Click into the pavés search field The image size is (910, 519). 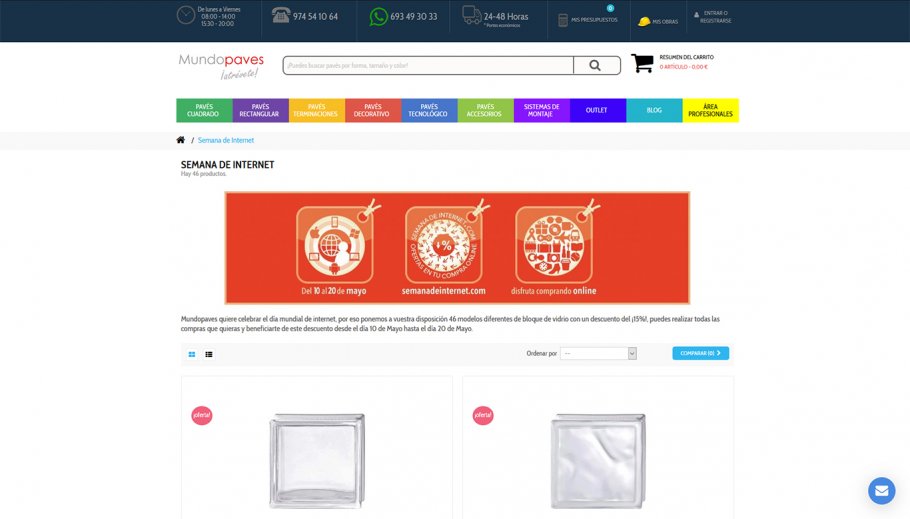(428, 66)
